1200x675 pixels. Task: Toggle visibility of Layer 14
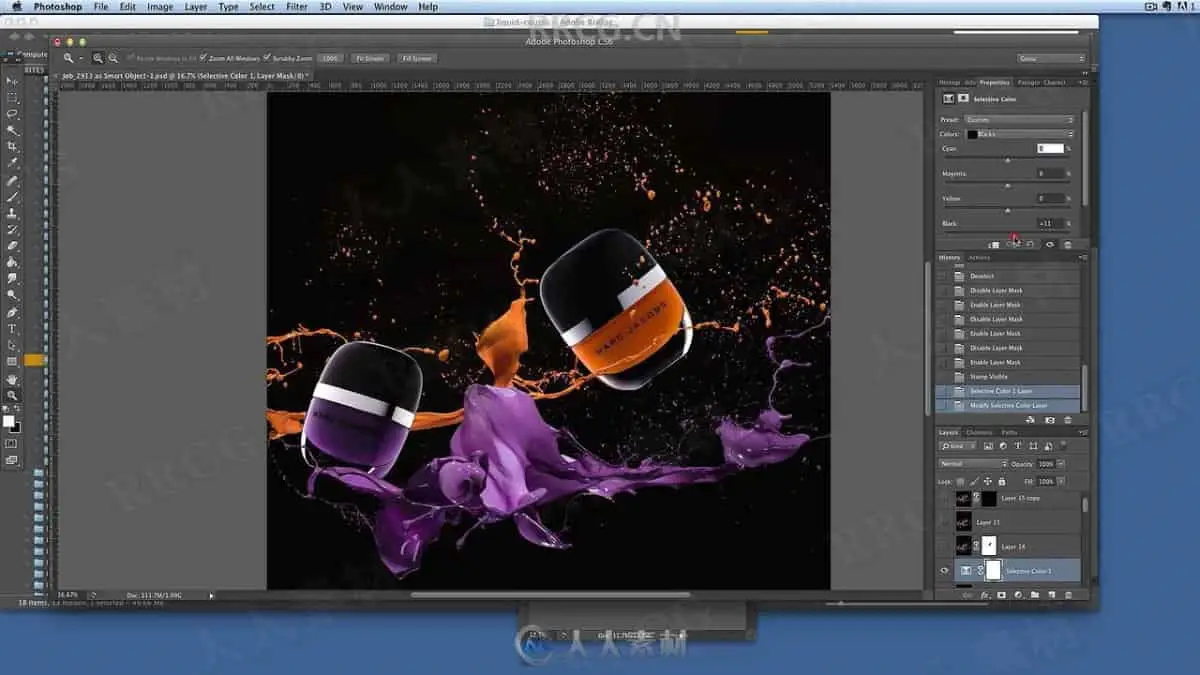945,546
